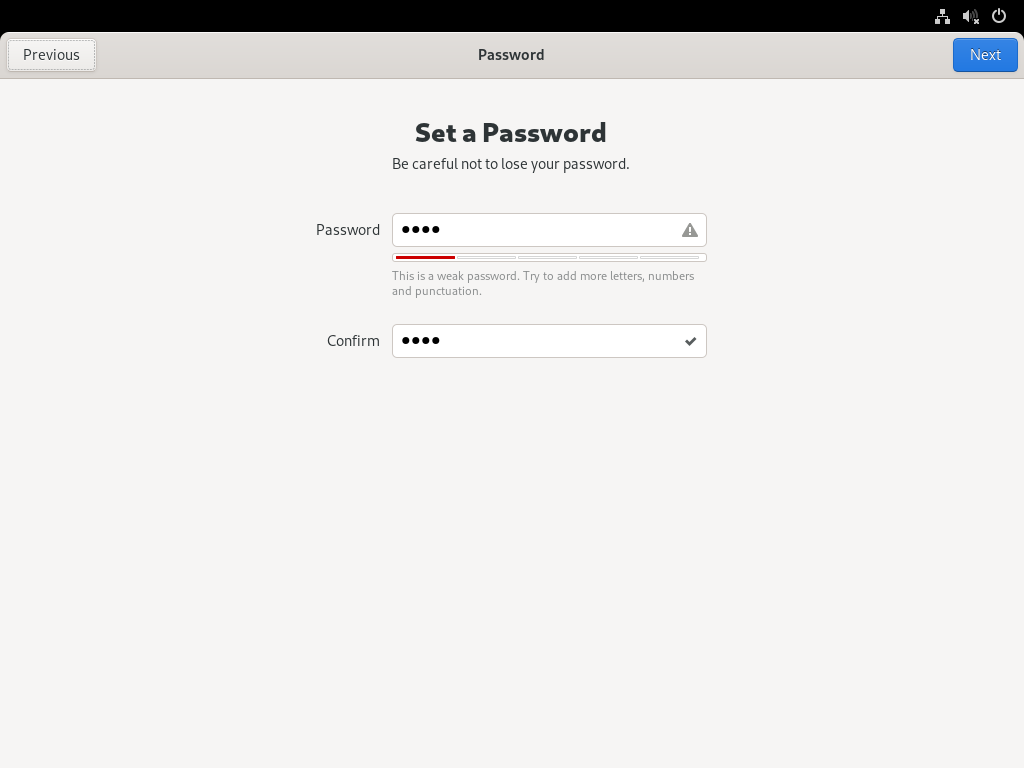Click the "Confirm" field label
The height and width of the screenshot is (768, 1024).
353,341
